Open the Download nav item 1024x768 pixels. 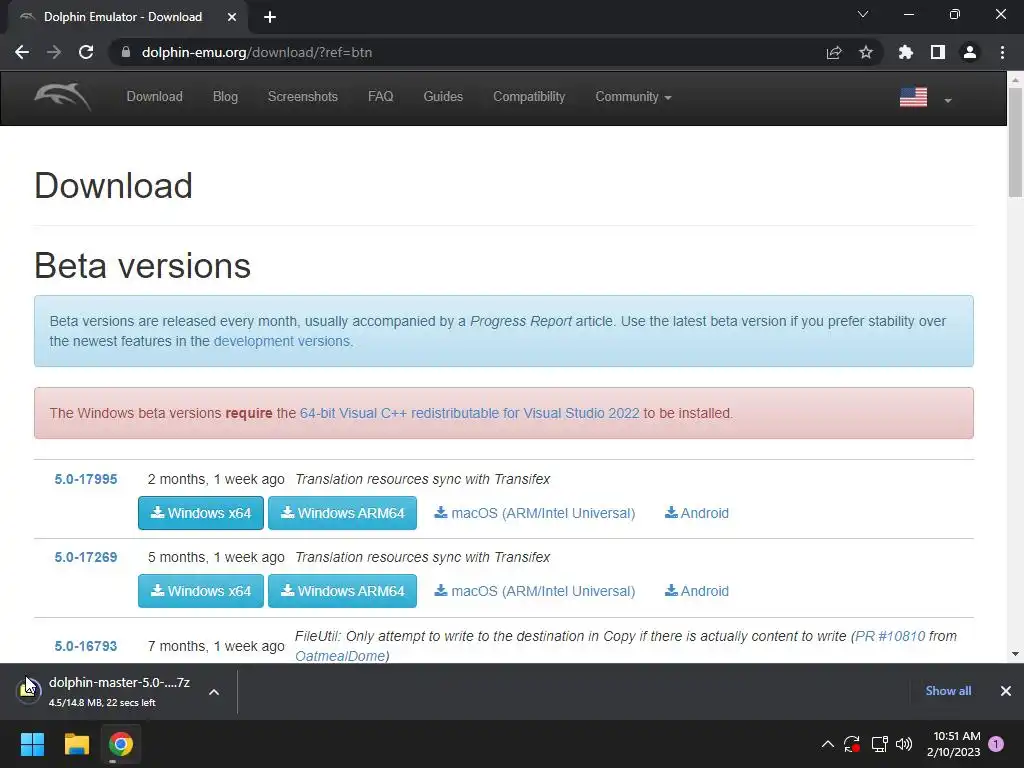click(x=154, y=97)
